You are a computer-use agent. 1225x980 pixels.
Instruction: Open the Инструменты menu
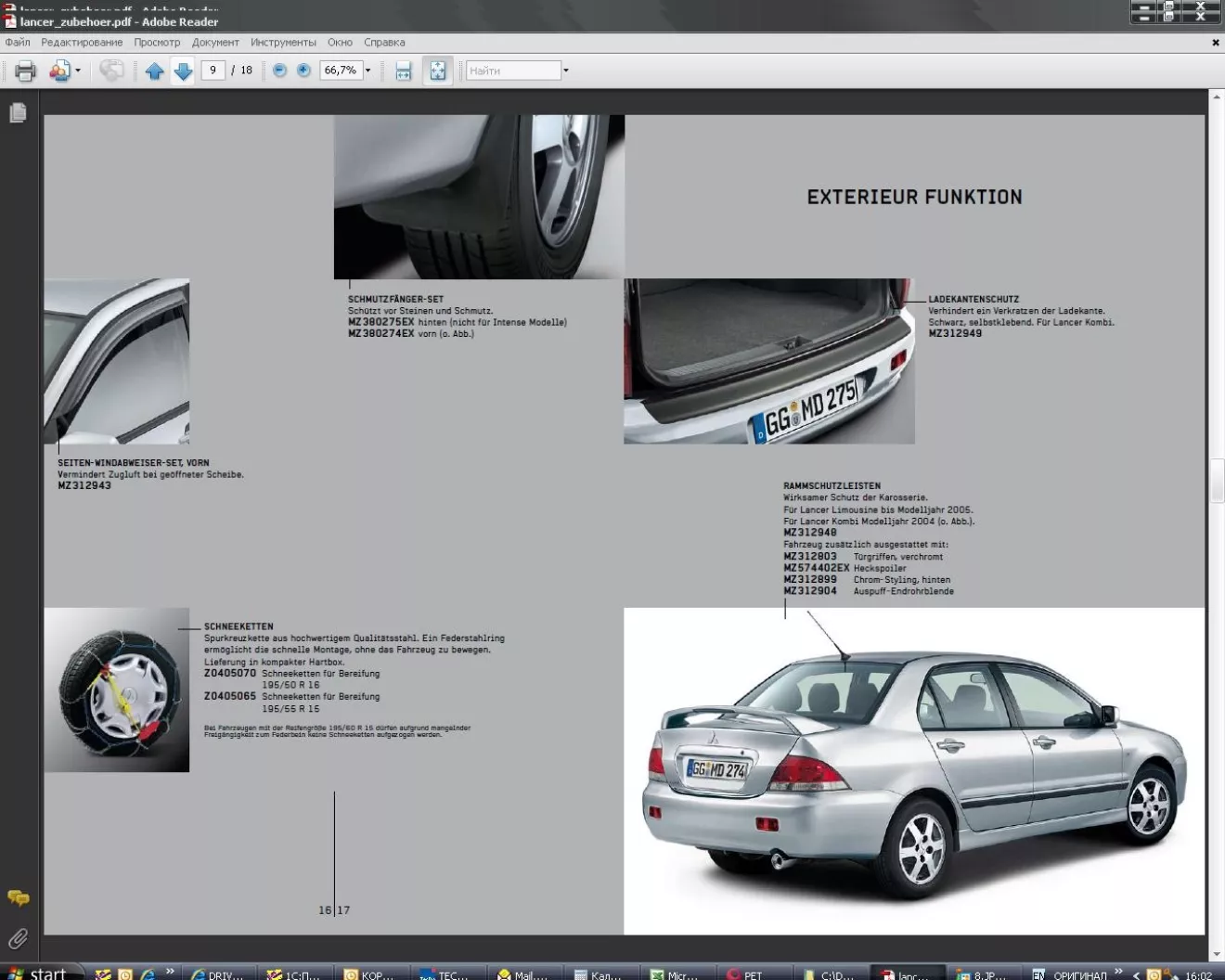[283, 43]
